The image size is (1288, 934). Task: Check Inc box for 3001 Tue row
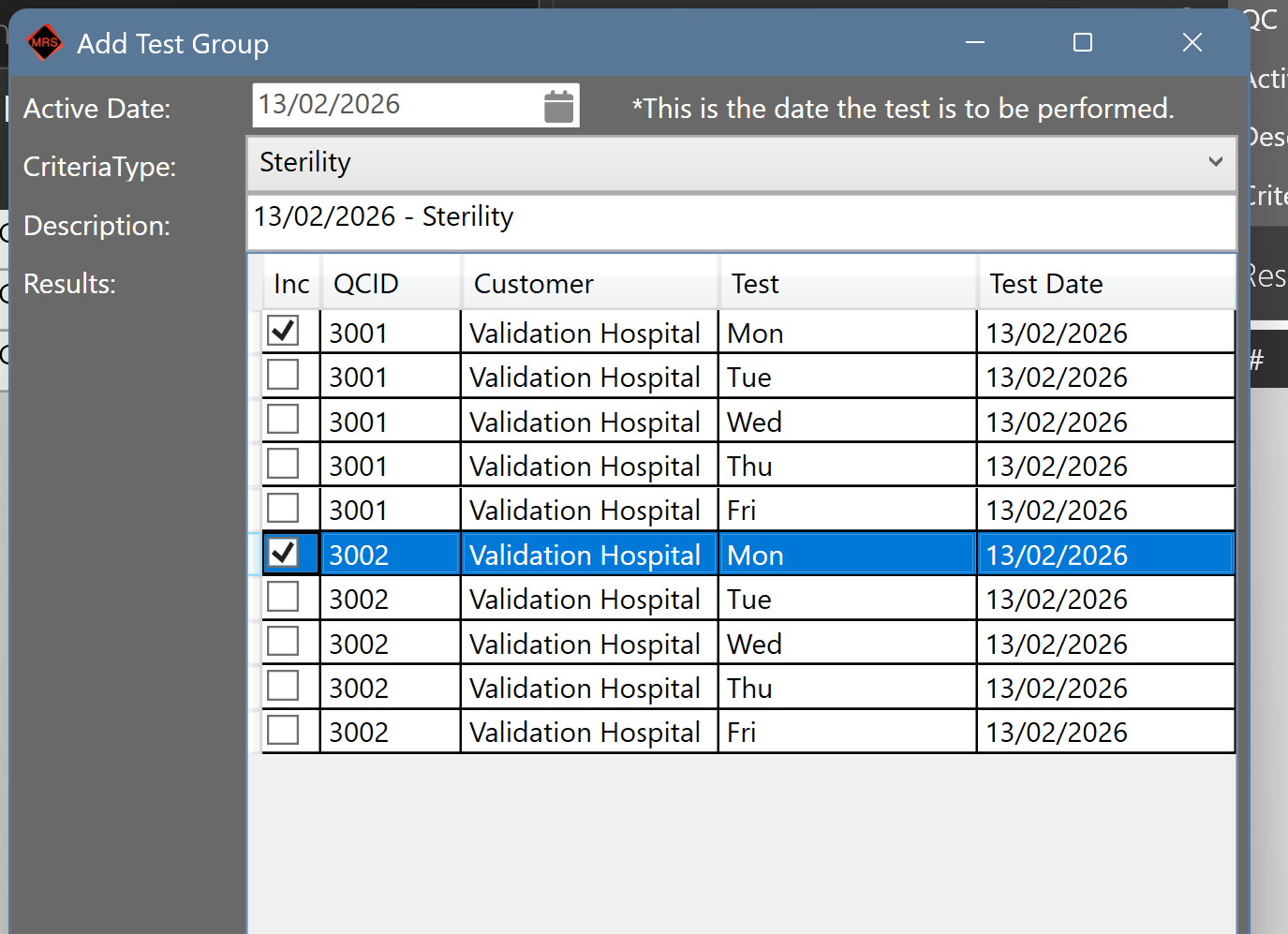(x=283, y=375)
